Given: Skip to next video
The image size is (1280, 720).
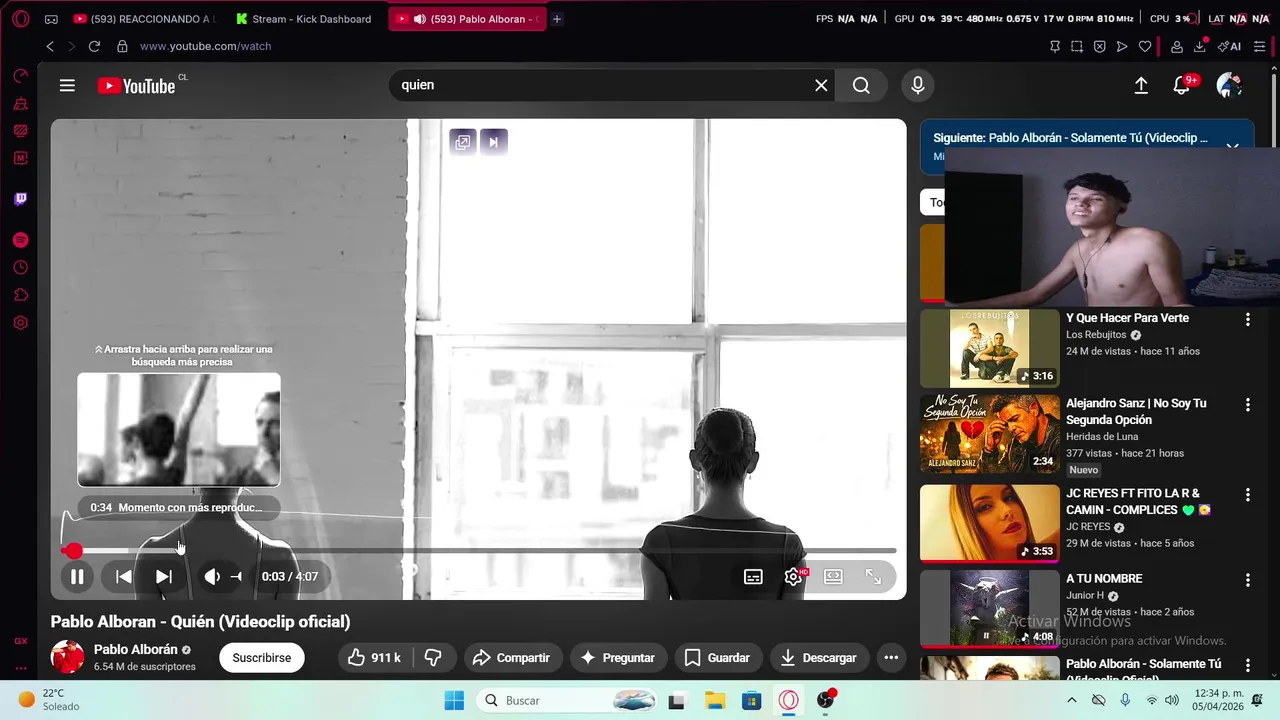Looking at the screenshot, I should [164, 576].
